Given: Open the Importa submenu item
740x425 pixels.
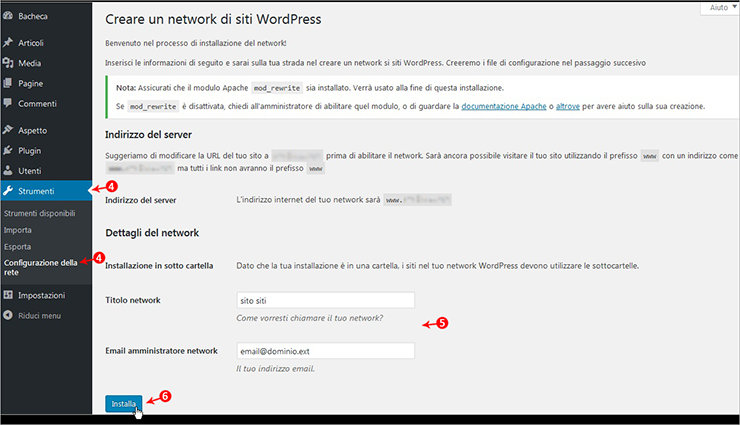Looking at the screenshot, I should 18,230.
